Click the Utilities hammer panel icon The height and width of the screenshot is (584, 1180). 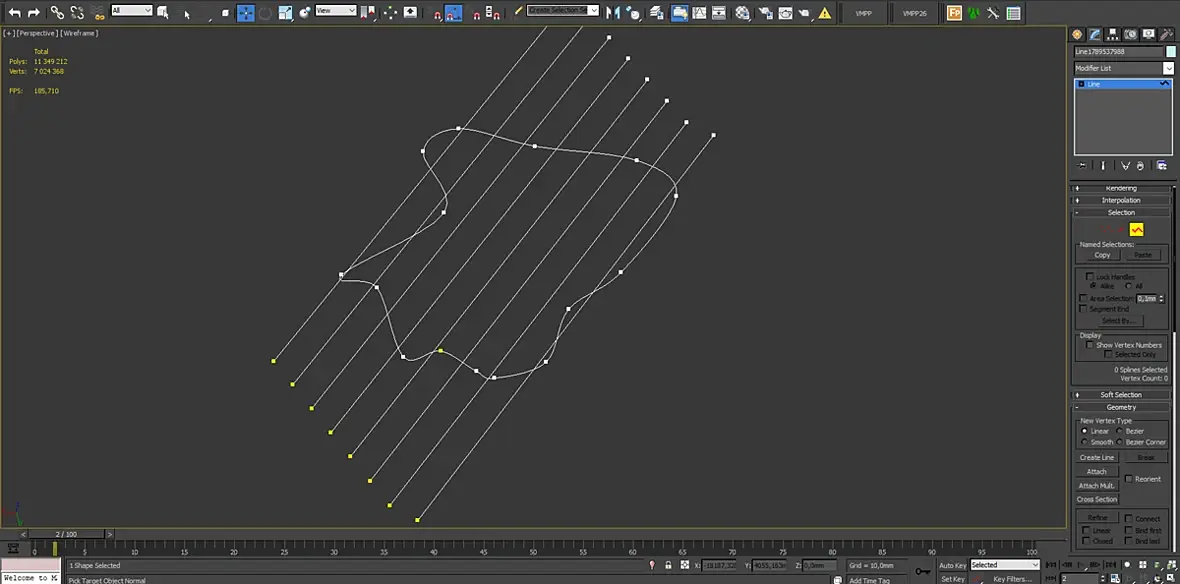pyautogui.click(x=1166, y=35)
